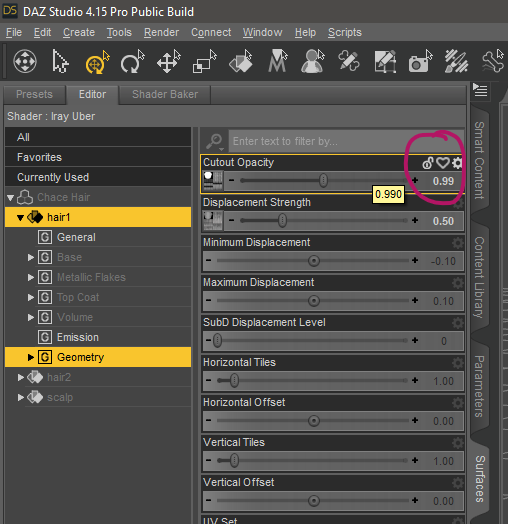The height and width of the screenshot is (524, 508).
Task: Expand the Geometry property group
Action: [x=31, y=357]
